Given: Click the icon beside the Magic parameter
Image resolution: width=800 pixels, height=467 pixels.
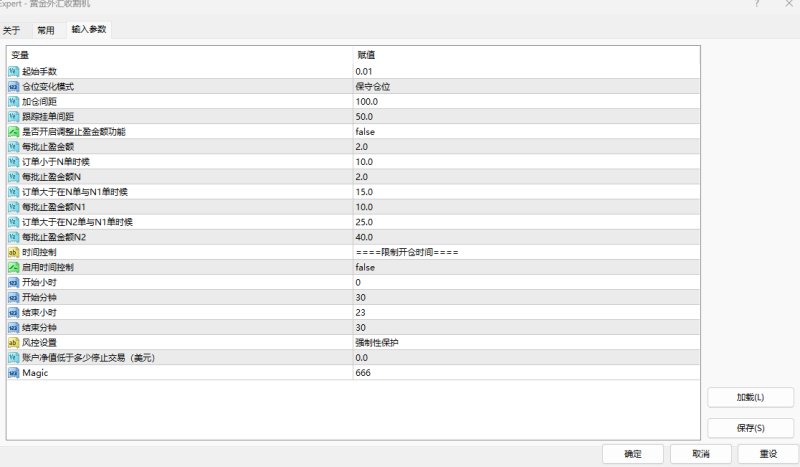Looking at the screenshot, I should click(x=14, y=372).
